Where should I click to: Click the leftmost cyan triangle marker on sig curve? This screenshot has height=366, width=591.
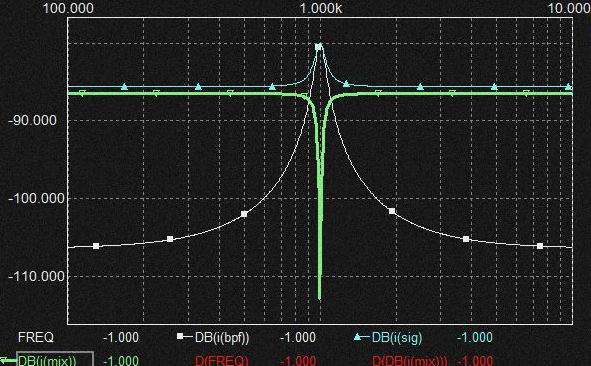(x=124, y=87)
